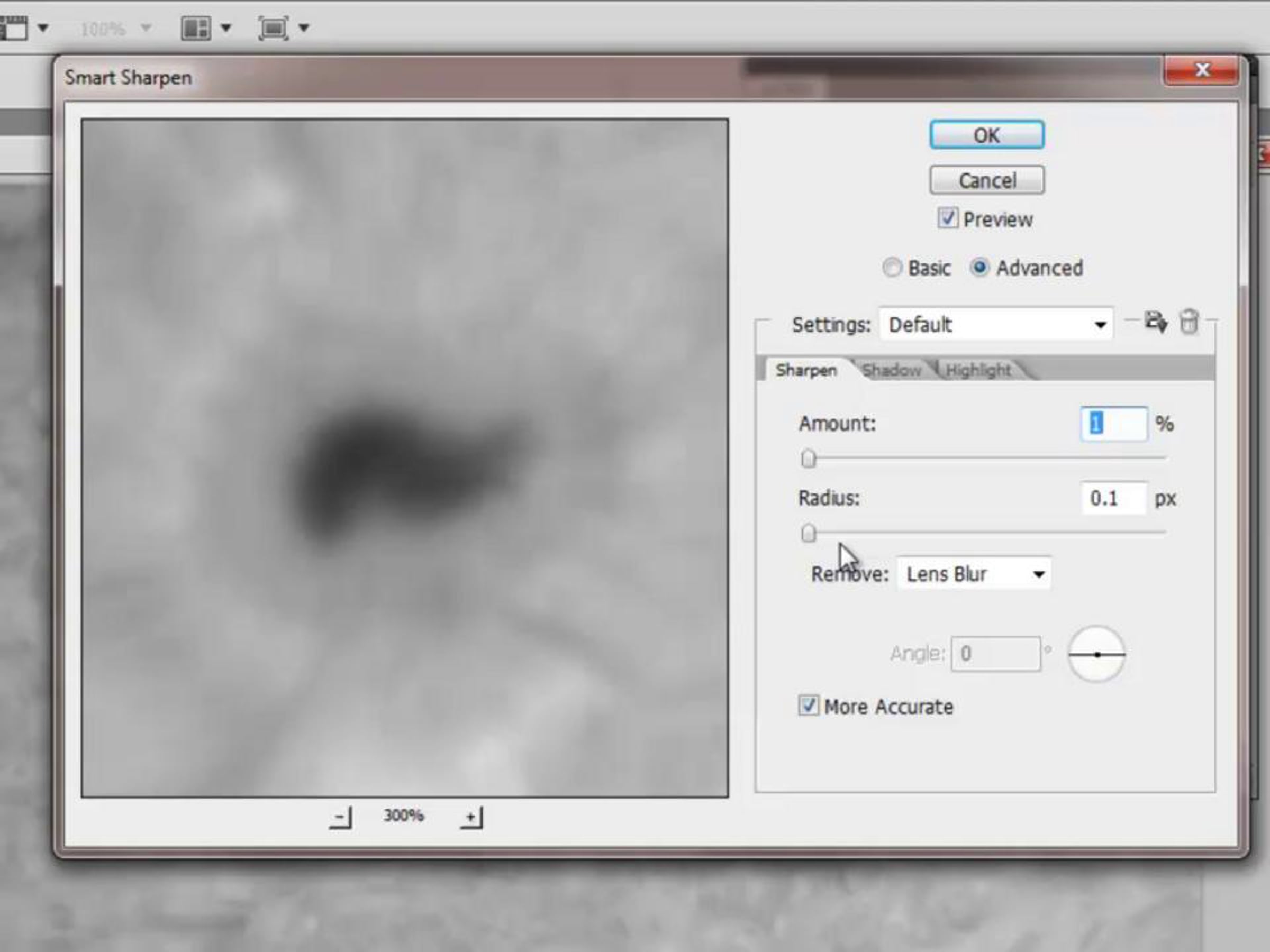Select the Advanced radio button
The image size is (1270, 952).
pyautogui.click(x=979, y=268)
